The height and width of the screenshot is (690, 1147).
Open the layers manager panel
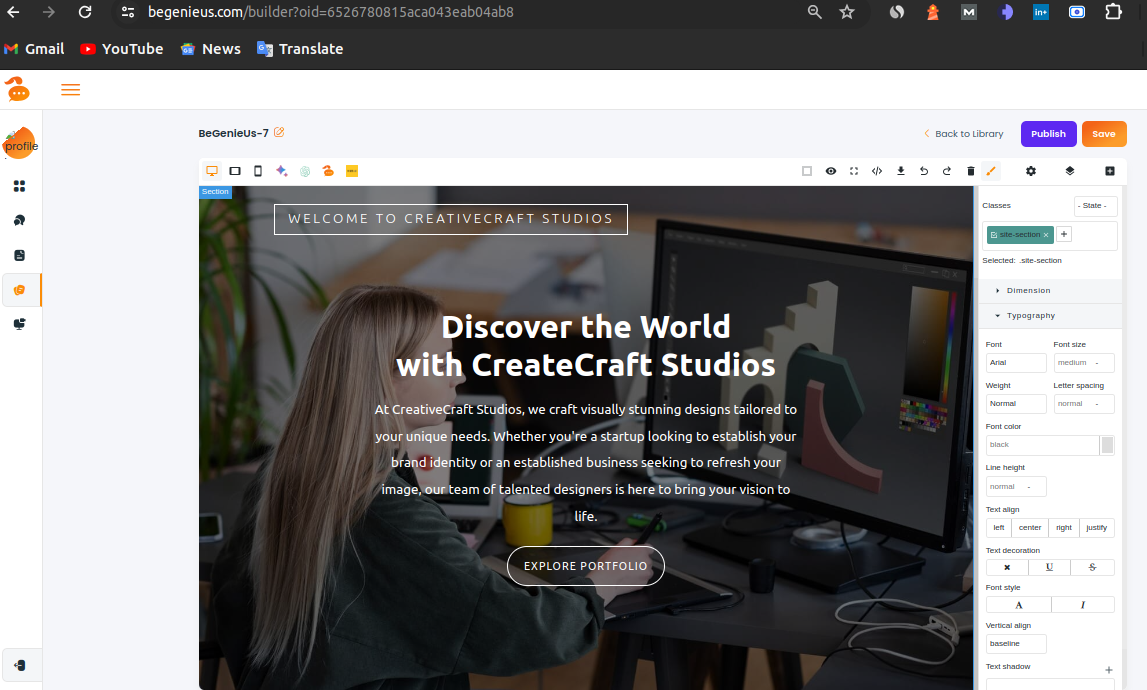pyautogui.click(x=1069, y=171)
